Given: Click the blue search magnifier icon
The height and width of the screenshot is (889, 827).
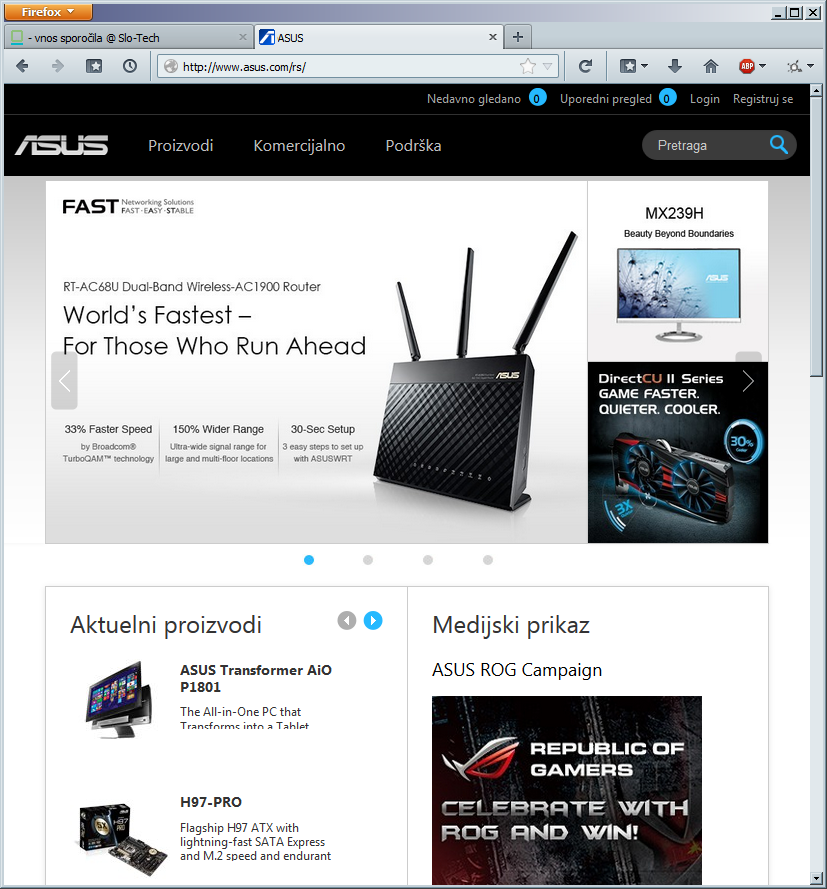Looking at the screenshot, I should (779, 145).
